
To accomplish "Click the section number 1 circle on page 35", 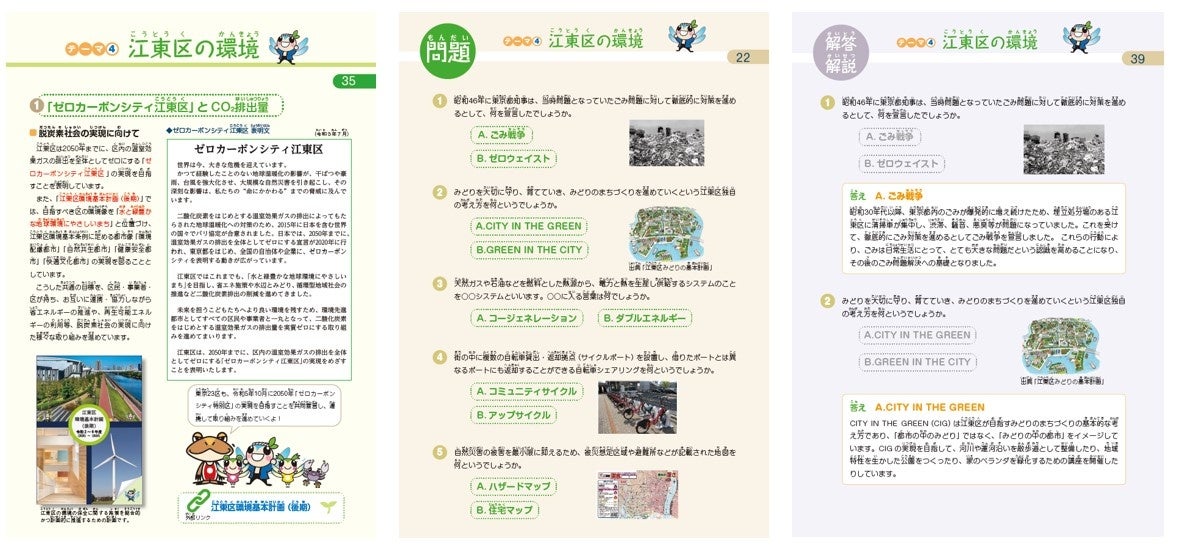I will 35,106.
